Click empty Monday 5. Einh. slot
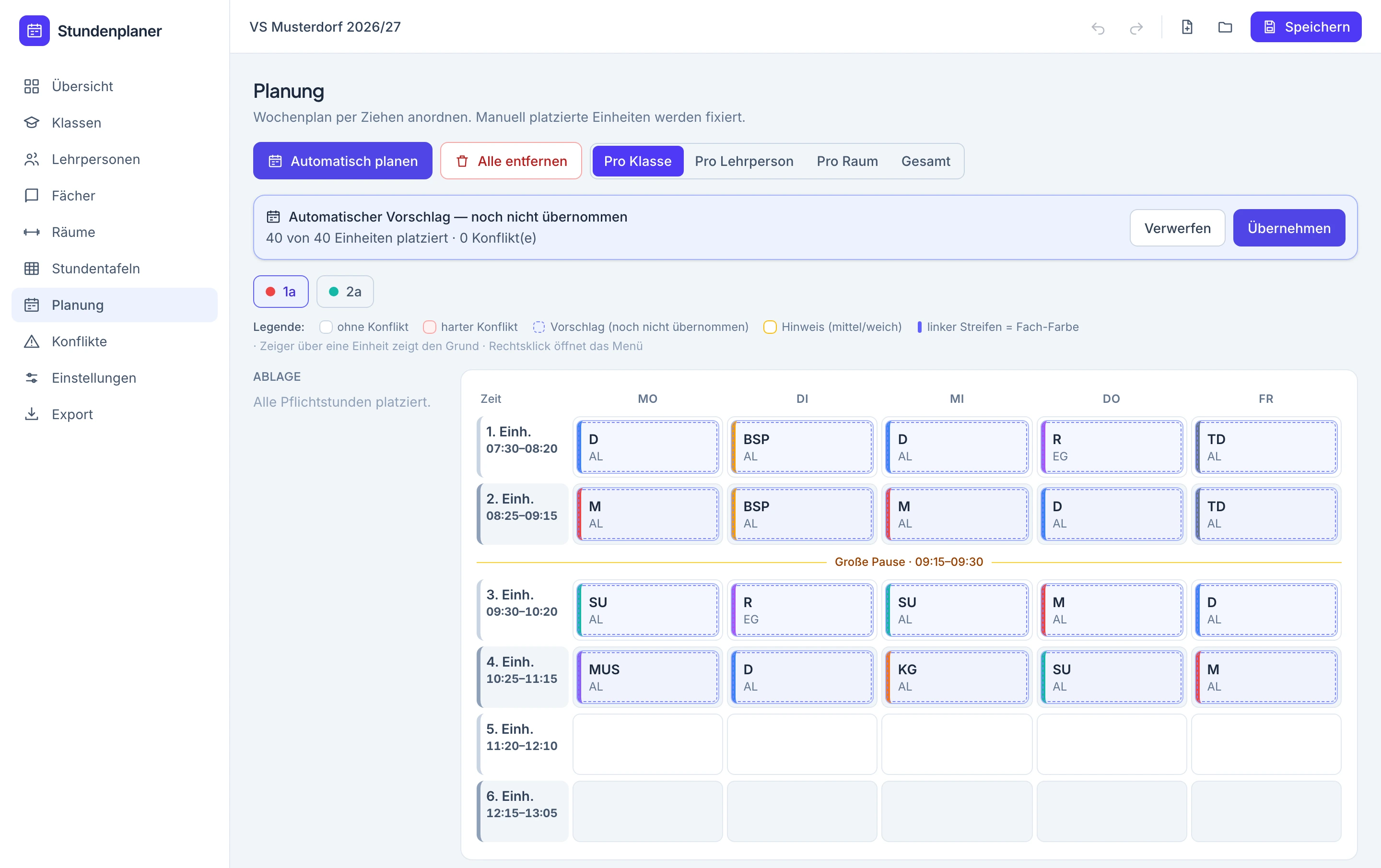This screenshot has width=1381, height=868. pyautogui.click(x=647, y=744)
